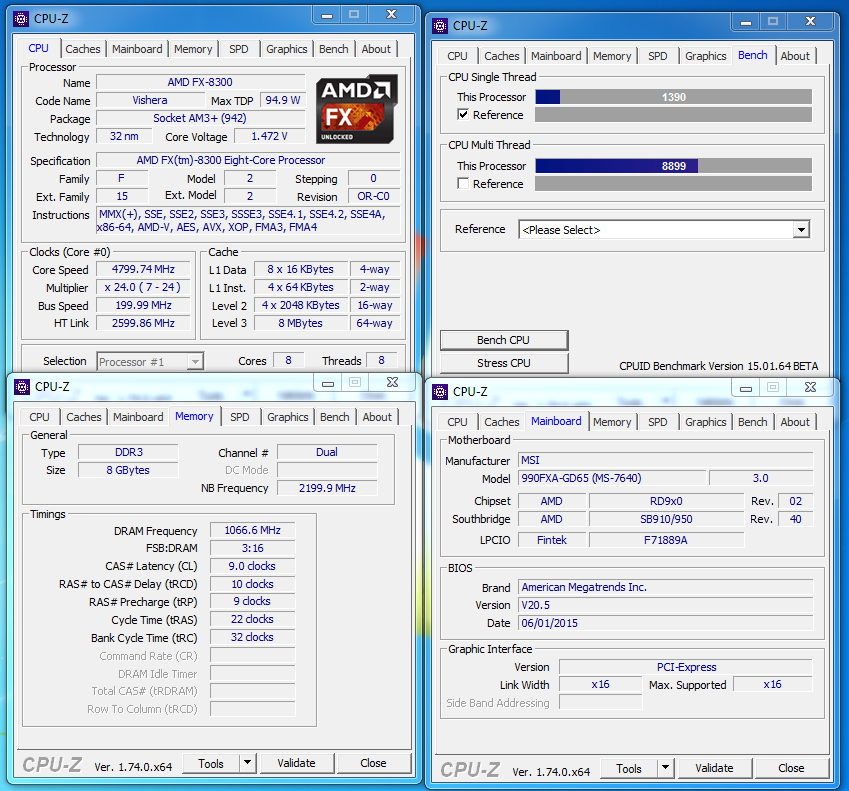The width and height of the screenshot is (849, 791).
Task: Switch to Caches tab in top-left CPU window
Action: (83, 49)
